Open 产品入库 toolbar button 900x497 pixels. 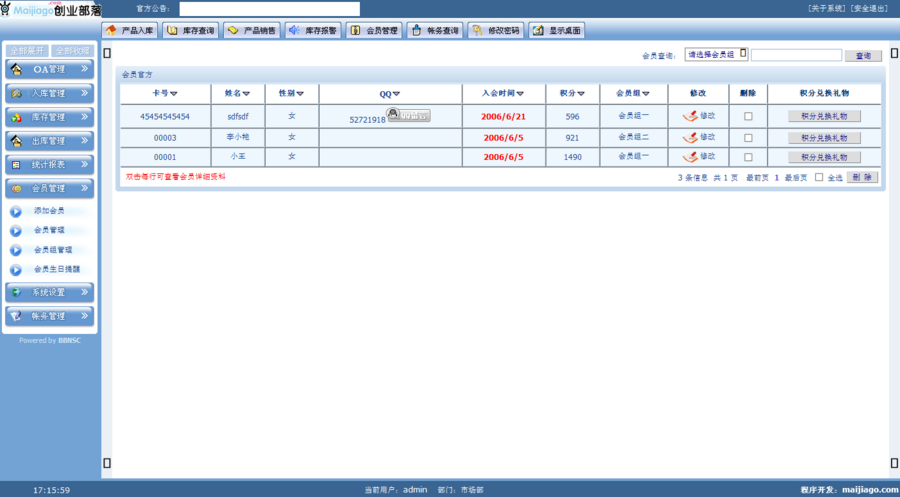click(130, 30)
